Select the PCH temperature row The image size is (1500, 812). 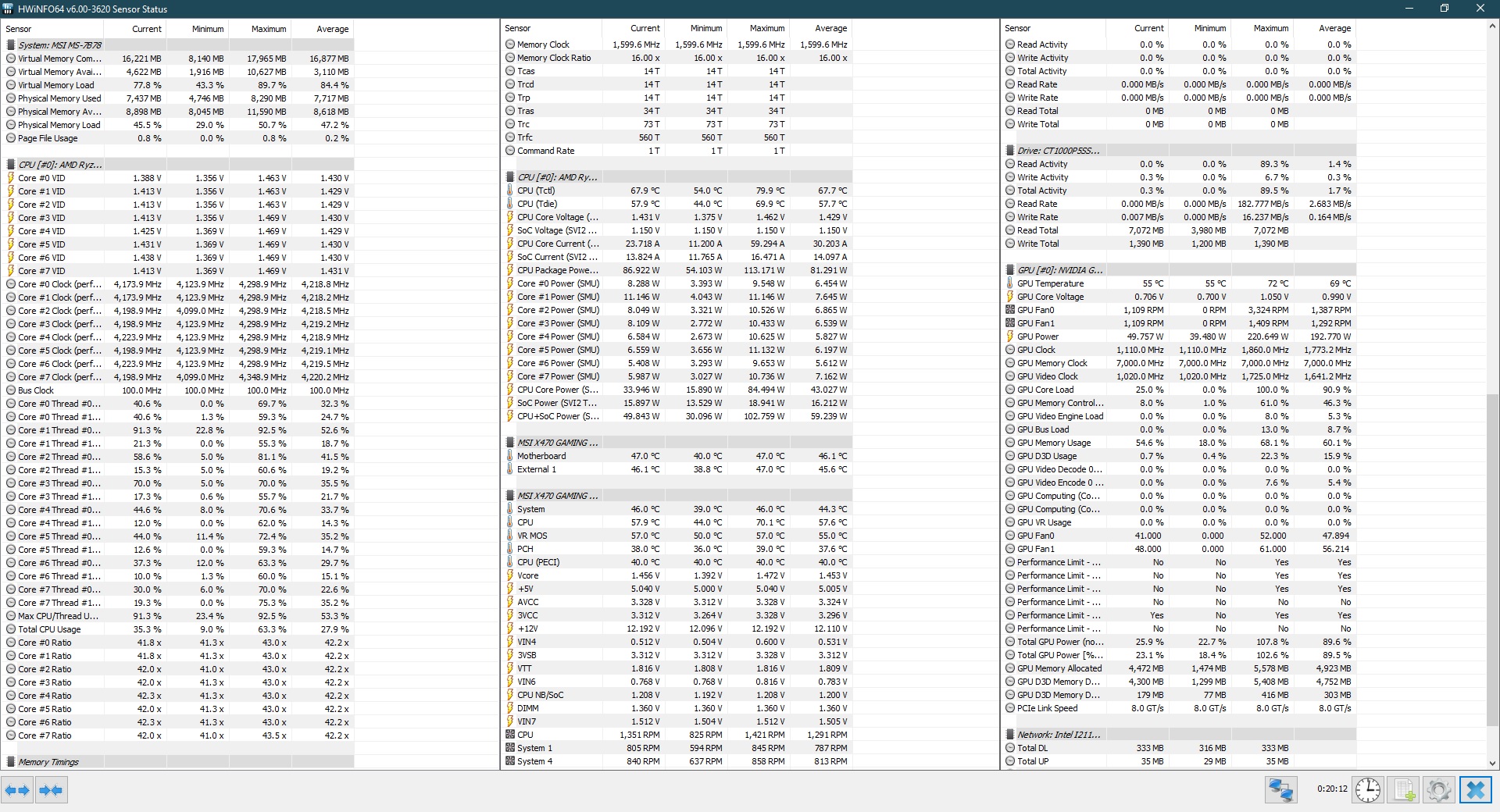pos(677,549)
